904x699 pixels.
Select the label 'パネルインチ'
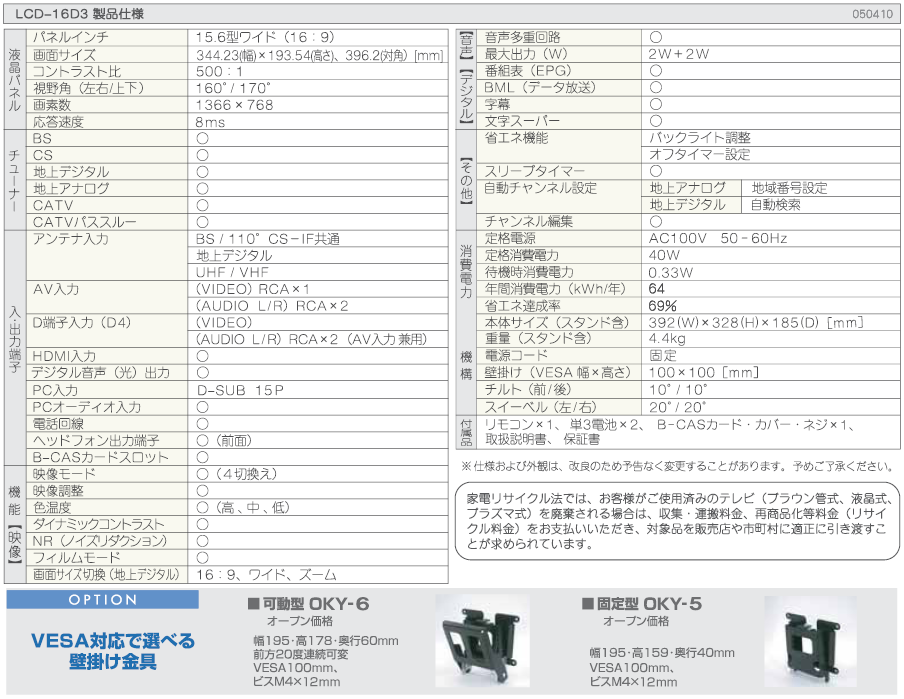(x=70, y=37)
